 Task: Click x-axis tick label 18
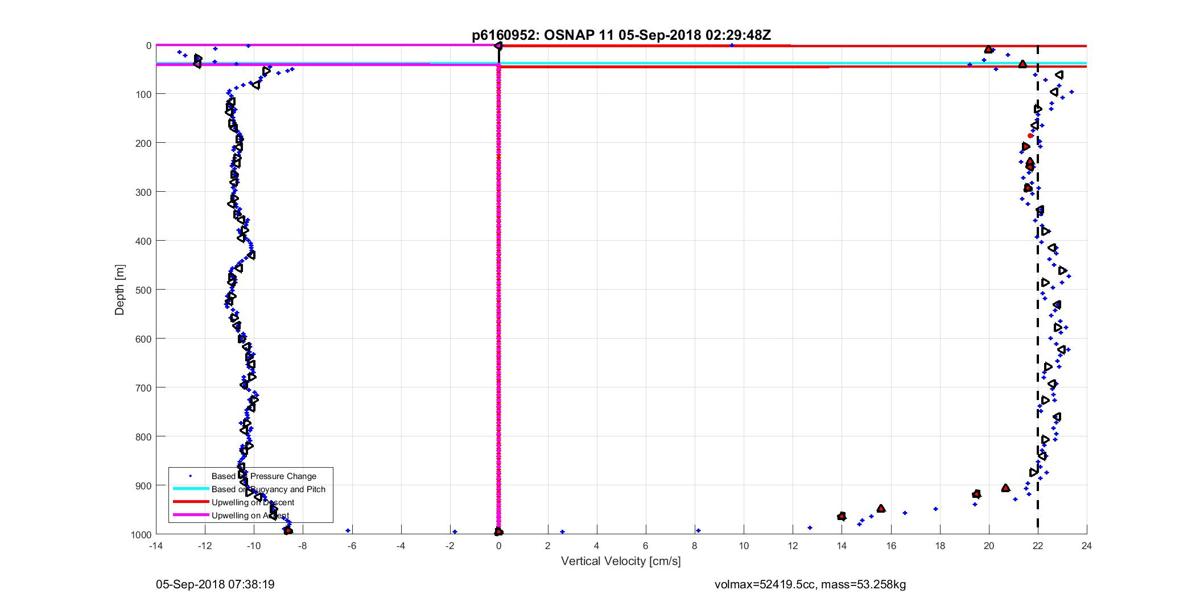(x=940, y=545)
